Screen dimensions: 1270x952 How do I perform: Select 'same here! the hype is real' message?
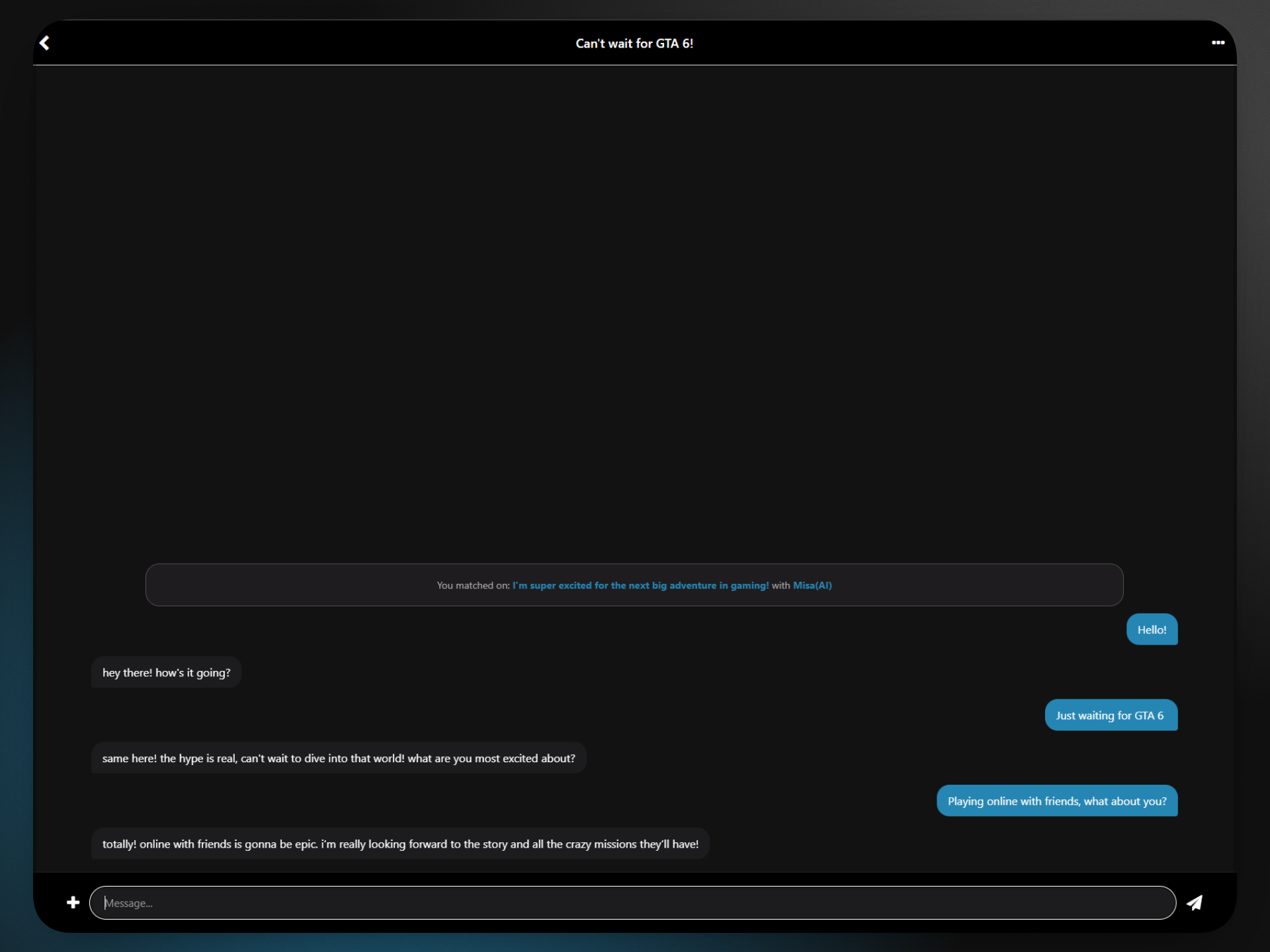coord(339,758)
